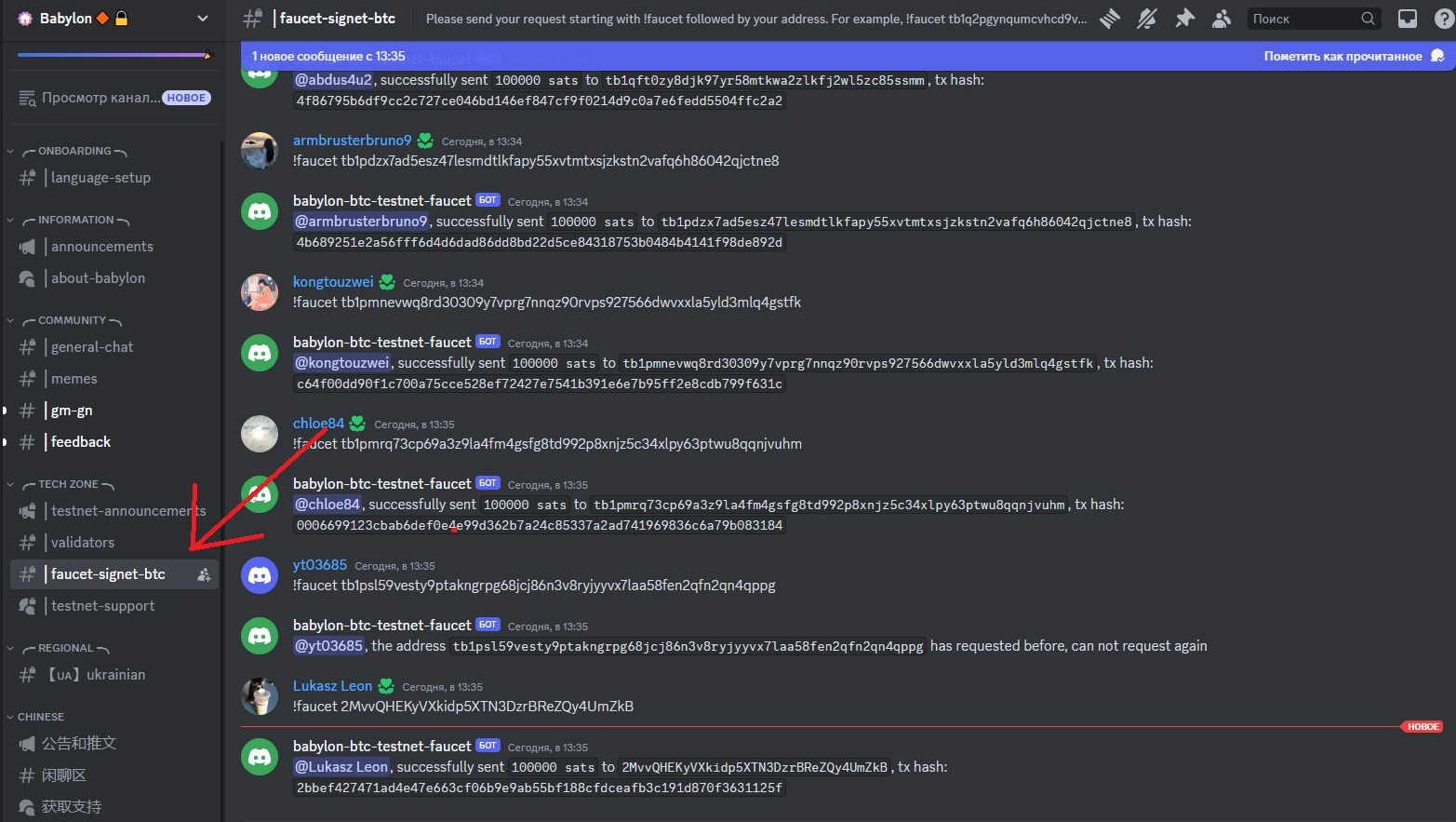This screenshot has width=1456, height=822.
Task: Open the inbox icon in header
Action: tap(1409, 19)
